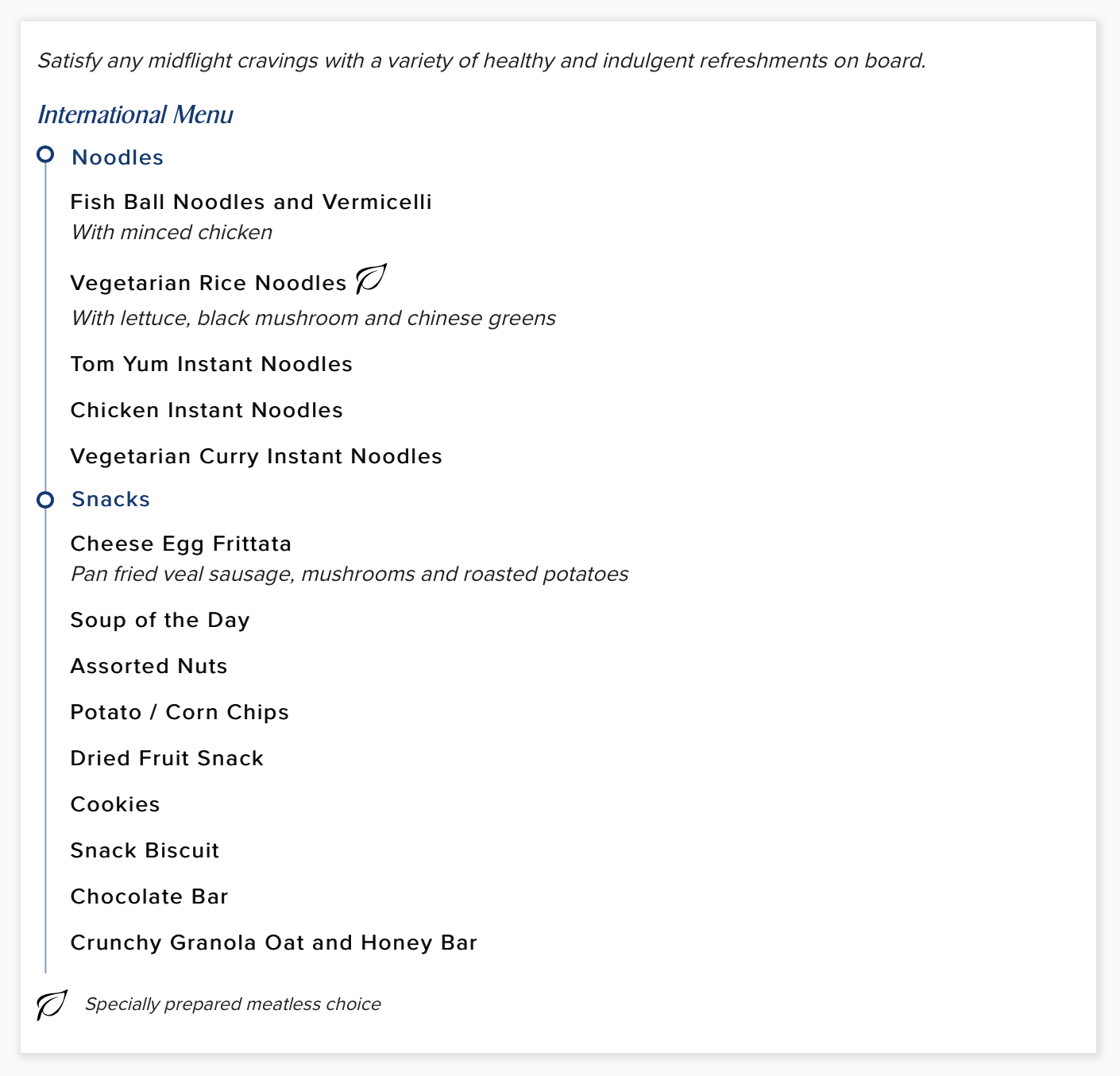This screenshot has width=1120, height=1076.
Task: Select the Noodles section heading
Action: (x=118, y=157)
